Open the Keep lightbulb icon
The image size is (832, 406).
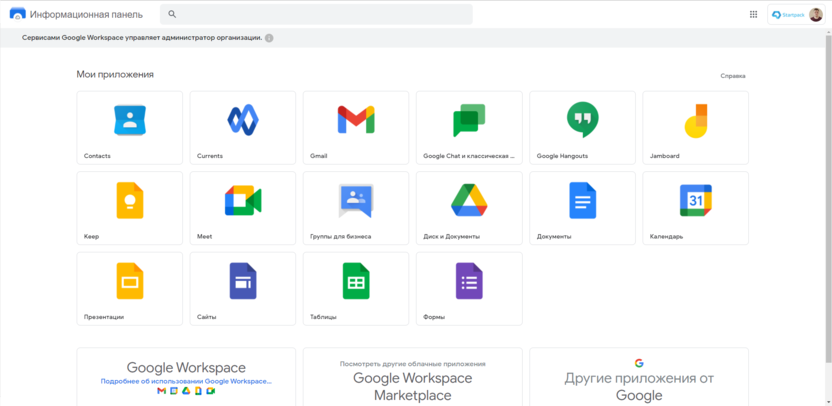point(129,201)
